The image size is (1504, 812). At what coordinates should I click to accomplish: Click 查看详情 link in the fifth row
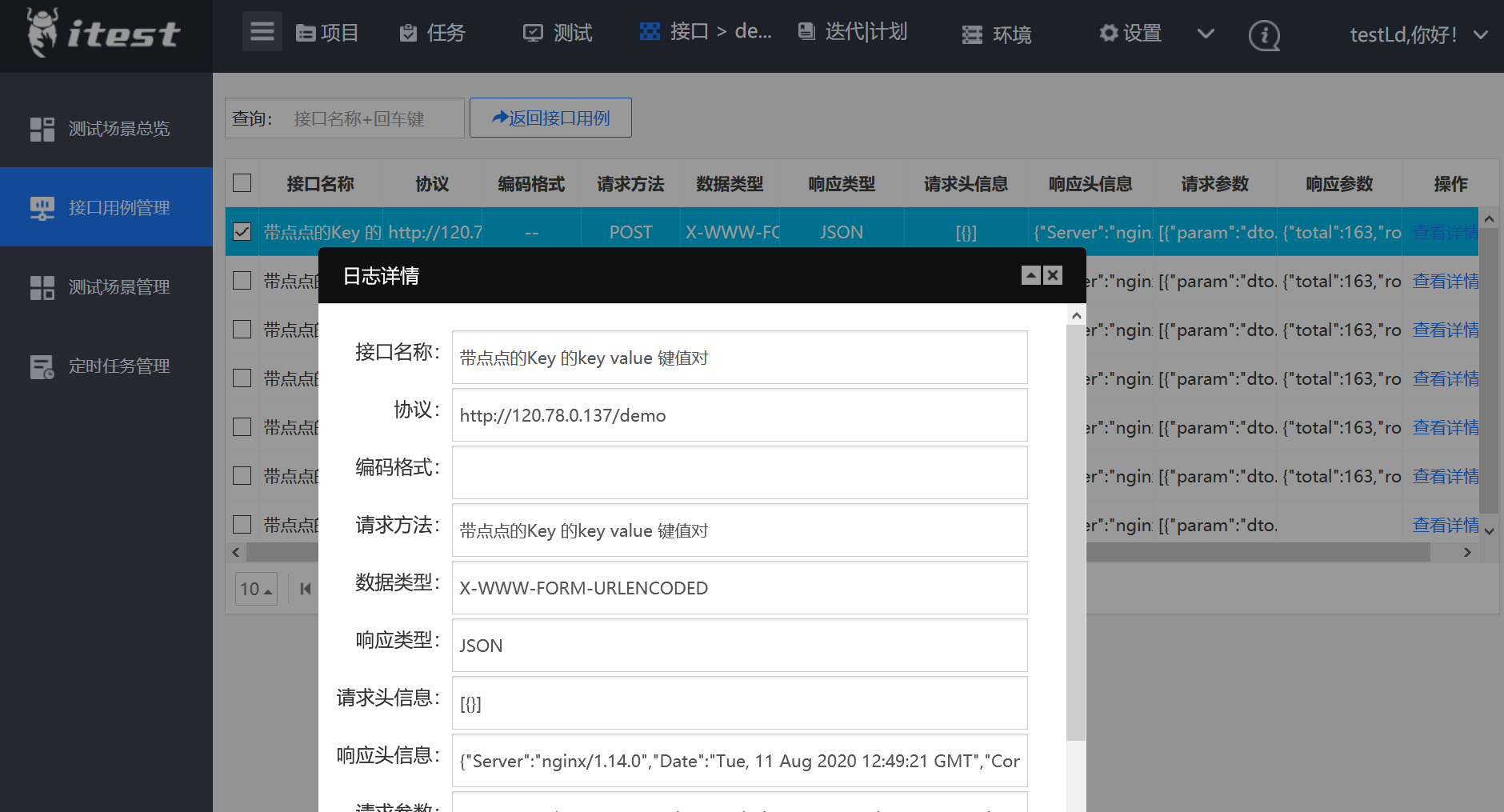(1446, 427)
